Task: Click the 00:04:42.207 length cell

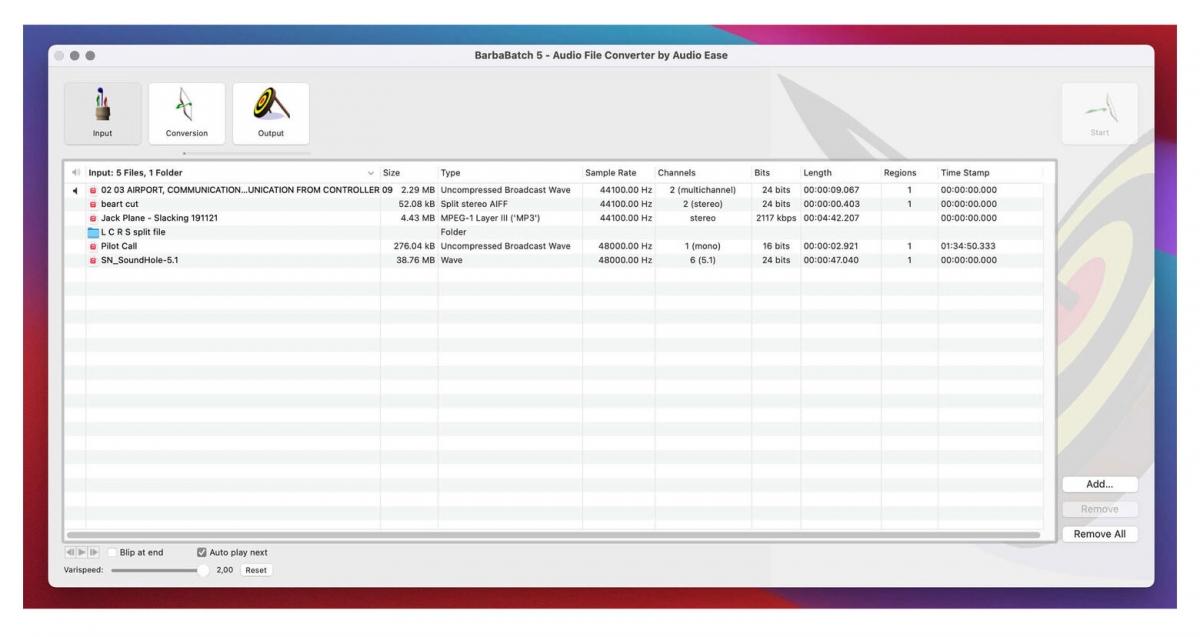Action: tap(831, 218)
